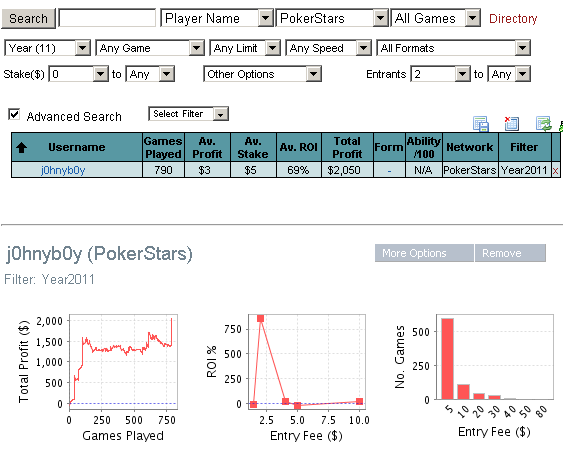Expand the Any Speed dropdown
This screenshot has height=464, width=563.
329,48
